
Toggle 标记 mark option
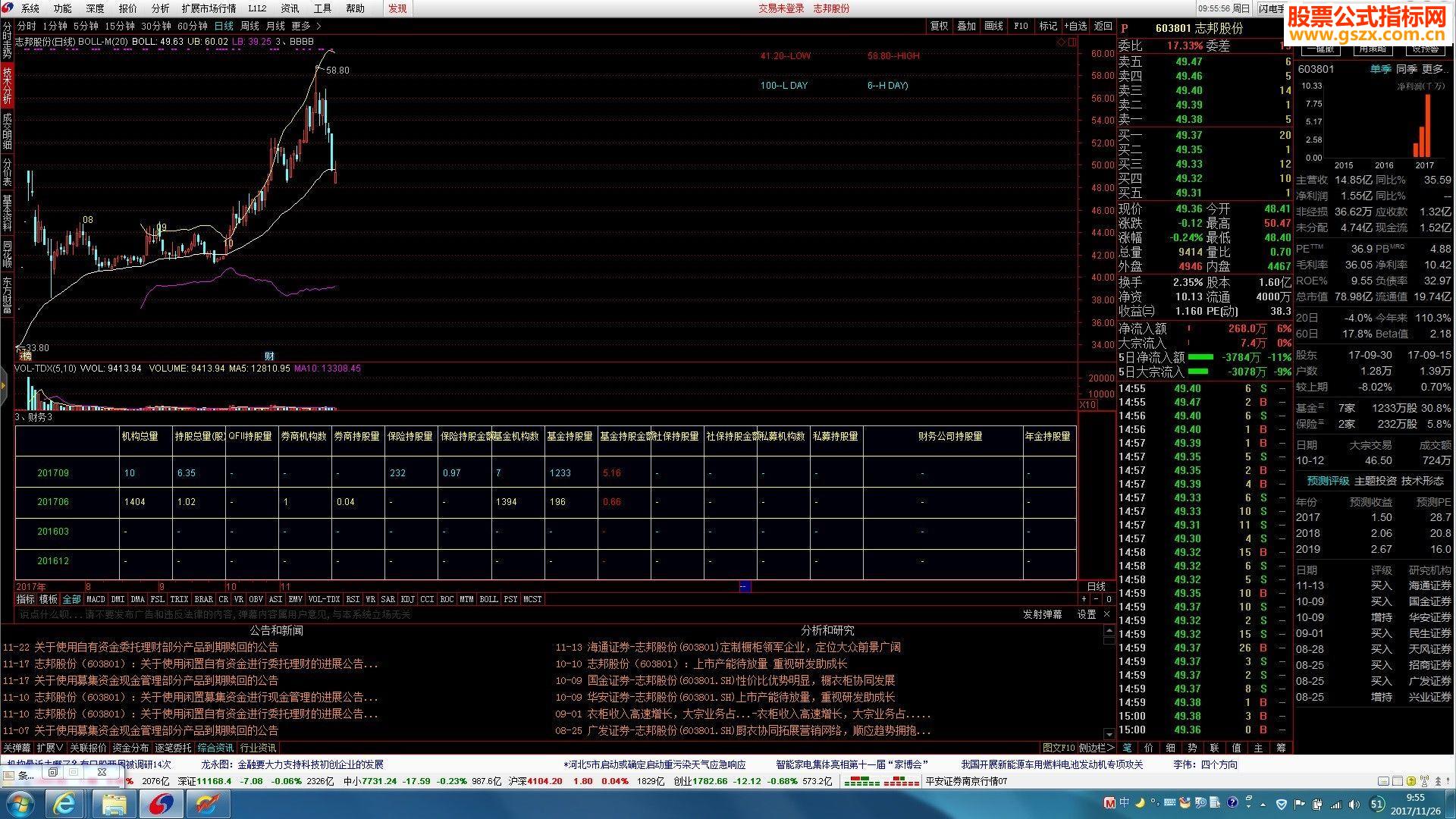(x=1048, y=26)
